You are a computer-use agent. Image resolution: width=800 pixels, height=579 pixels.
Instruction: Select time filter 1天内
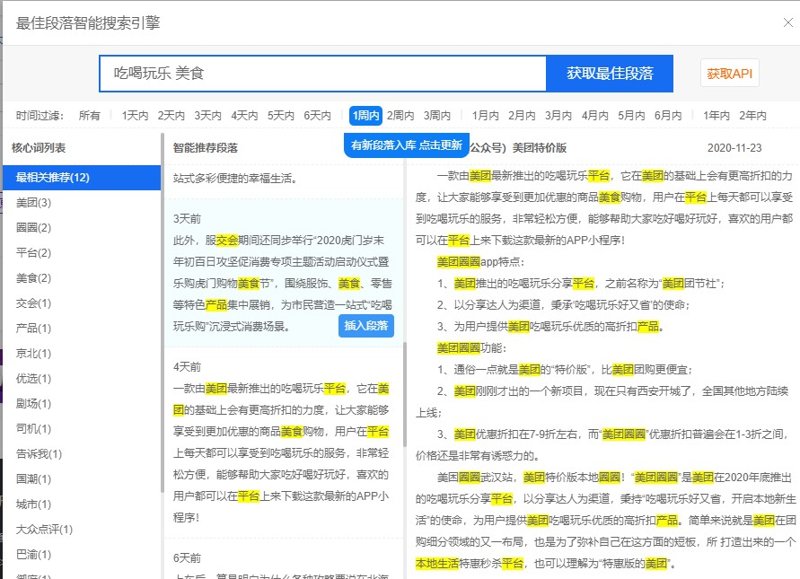[x=135, y=115]
